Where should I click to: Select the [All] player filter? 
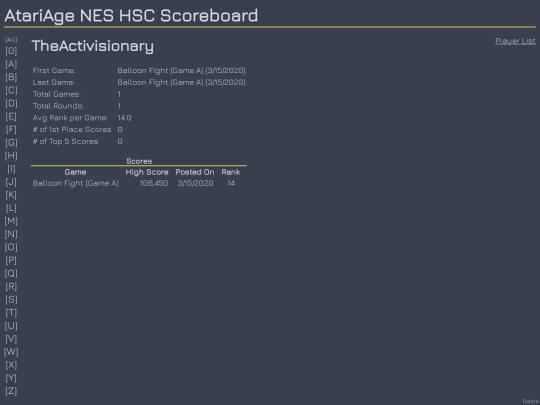point(11,40)
